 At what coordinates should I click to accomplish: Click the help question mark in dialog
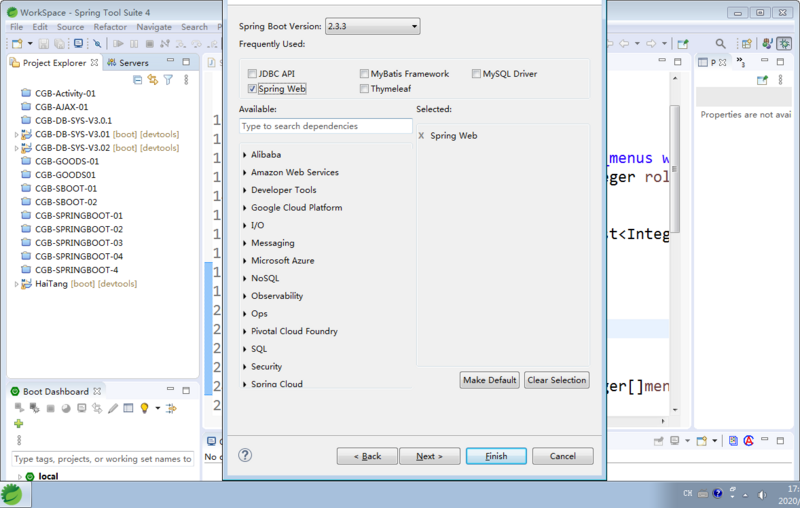click(x=245, y=455)
